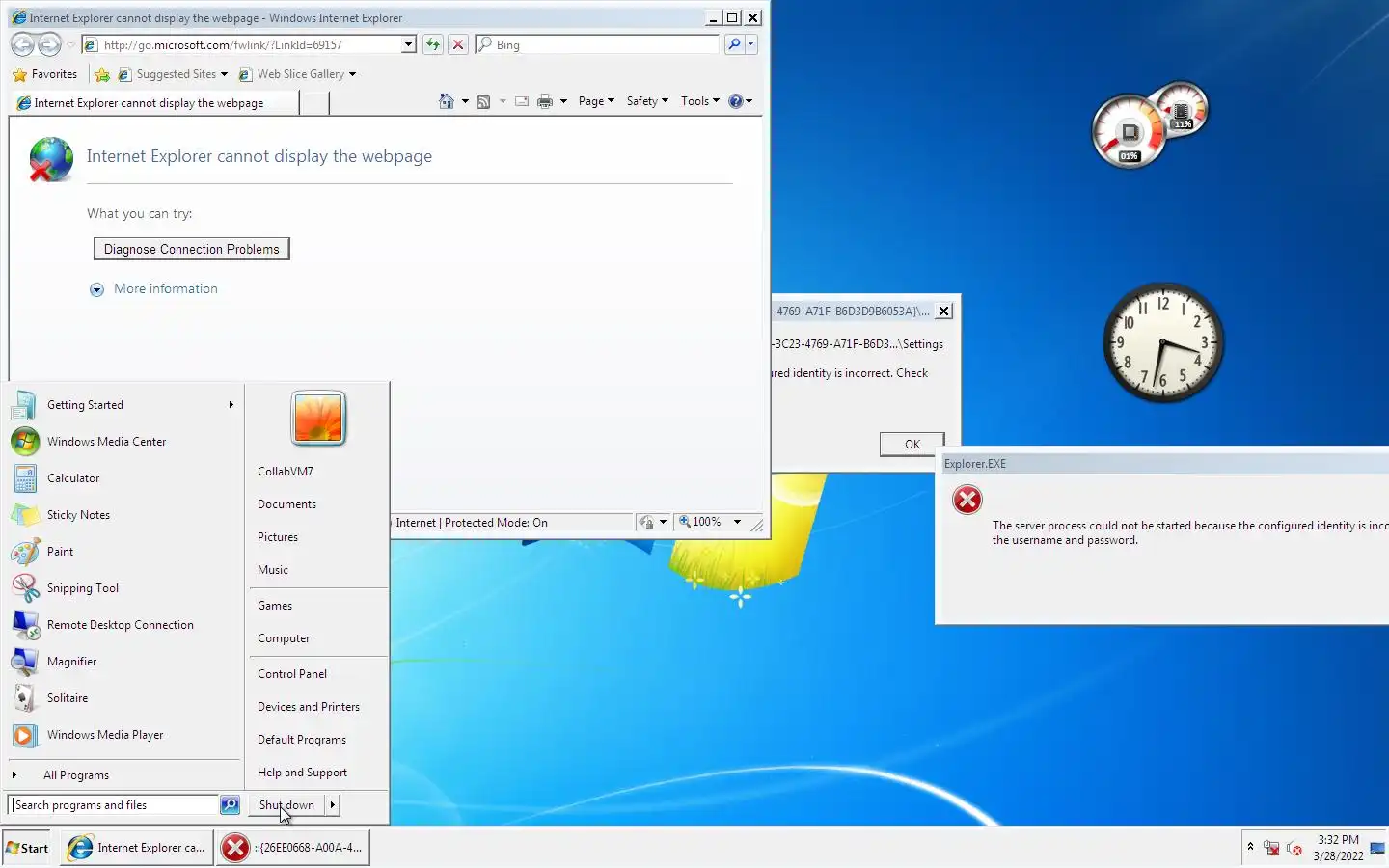
Task: Open Computer from Start menu
Action: (x=284, y=638)
